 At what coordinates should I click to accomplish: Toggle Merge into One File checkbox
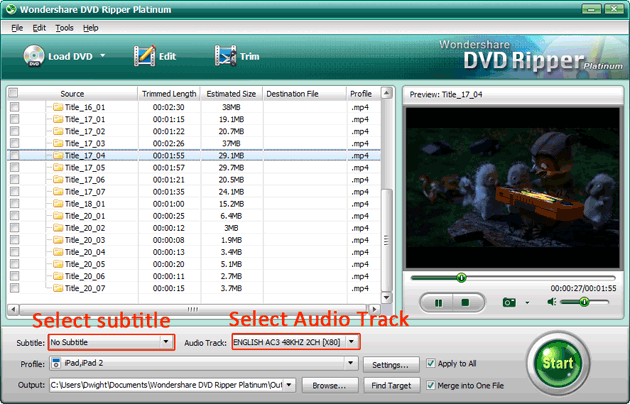pyautogui.click(x=432, y=385)
